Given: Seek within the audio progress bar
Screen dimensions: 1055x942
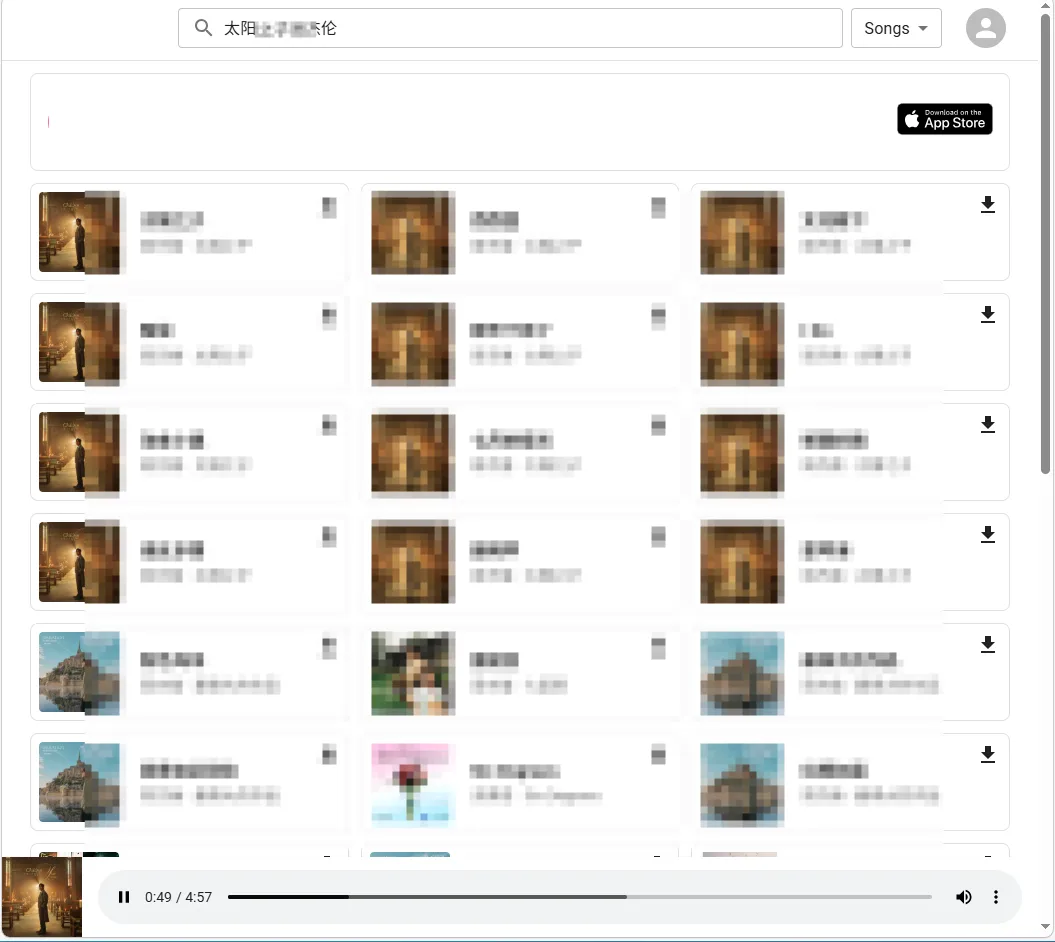Looking at the screenshot, I should (579, 897).
